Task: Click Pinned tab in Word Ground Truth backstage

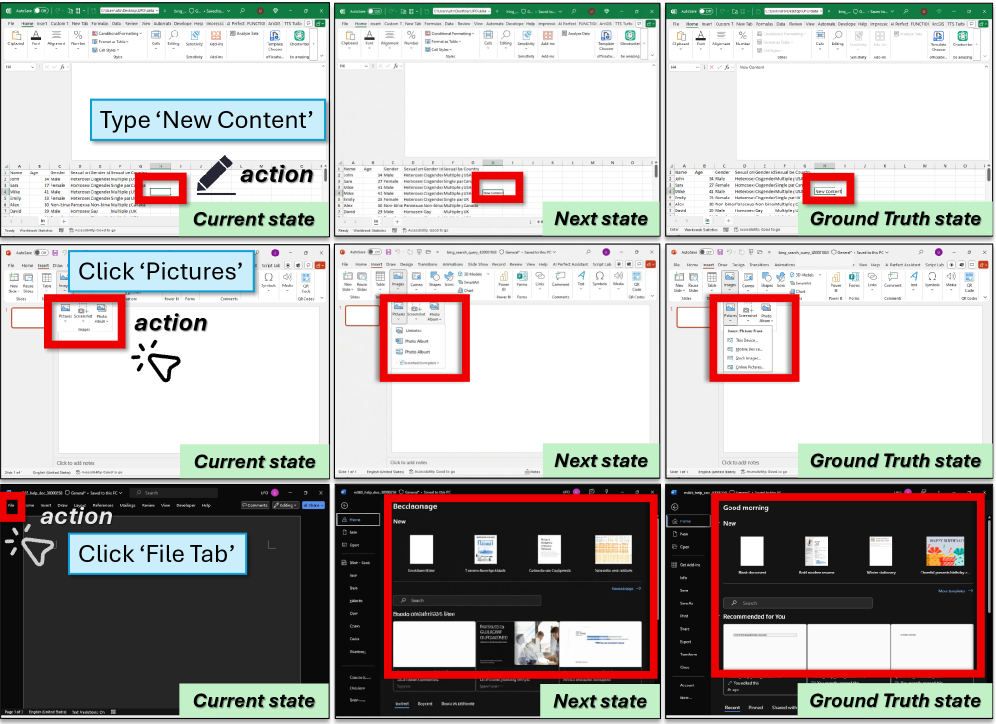Action: point(756,707)
